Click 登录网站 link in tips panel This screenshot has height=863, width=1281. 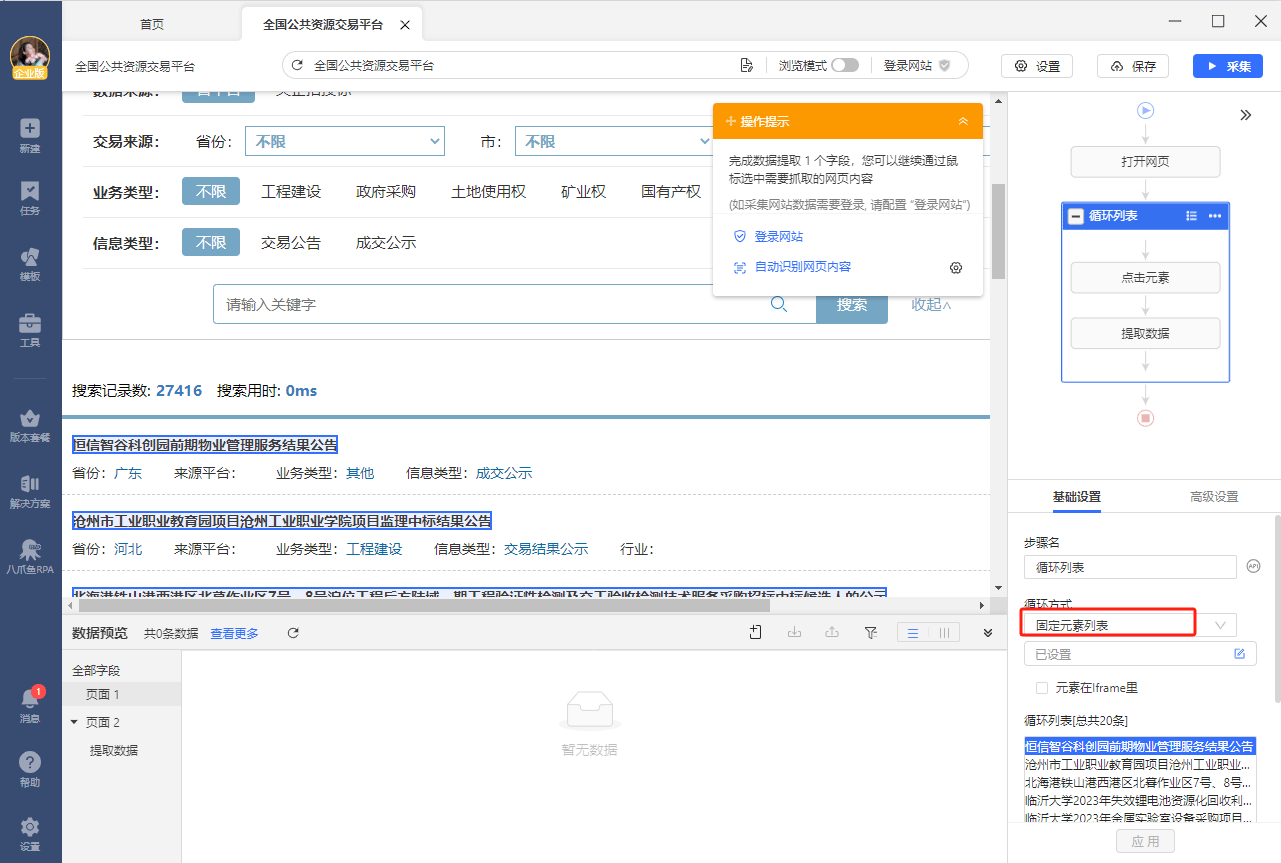(x=779, y=237)
